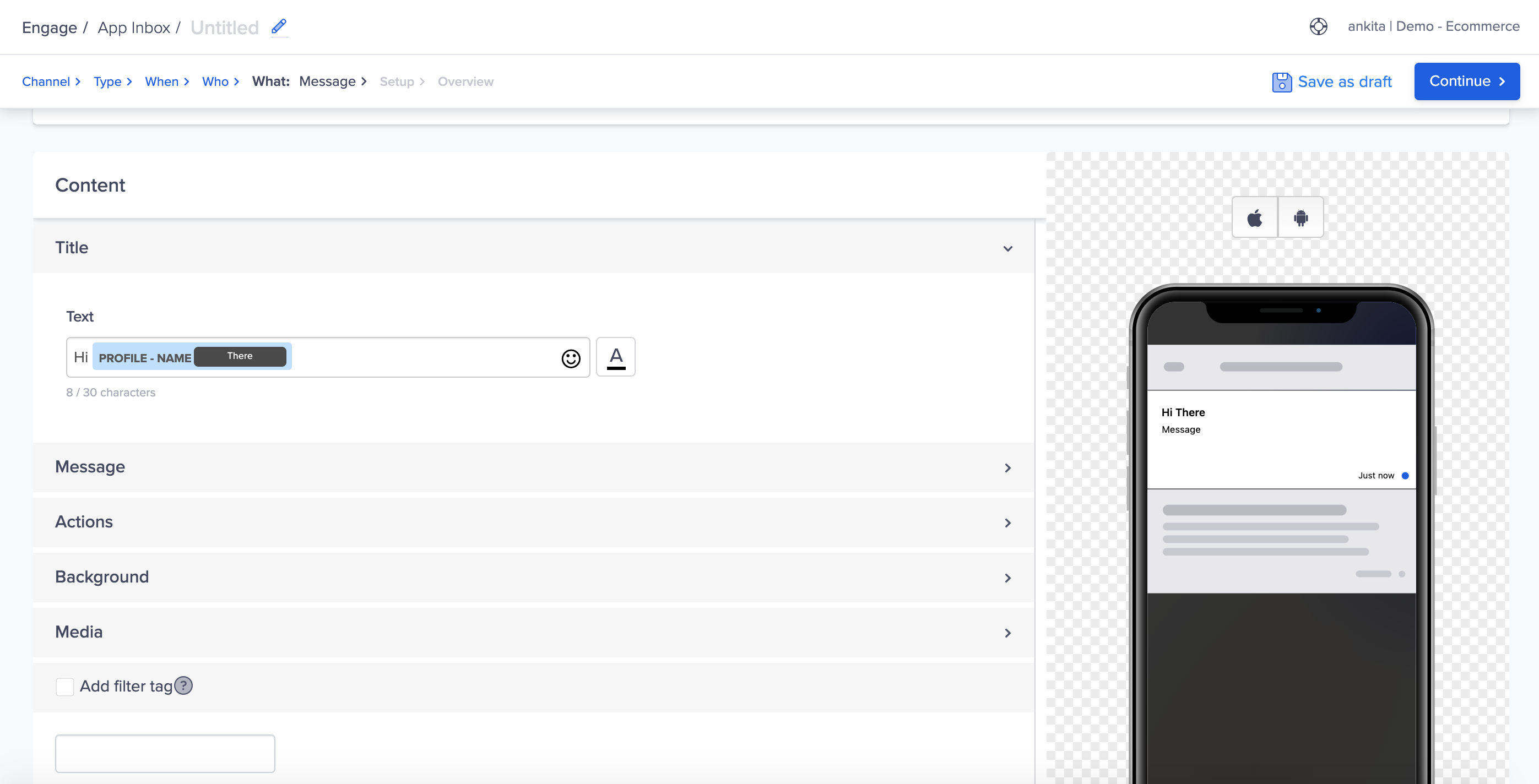Click the filter tag input field
Image resolution: width=1539 pixels, height=784 pixels.
pyautogui.click(x=165, y=753)
